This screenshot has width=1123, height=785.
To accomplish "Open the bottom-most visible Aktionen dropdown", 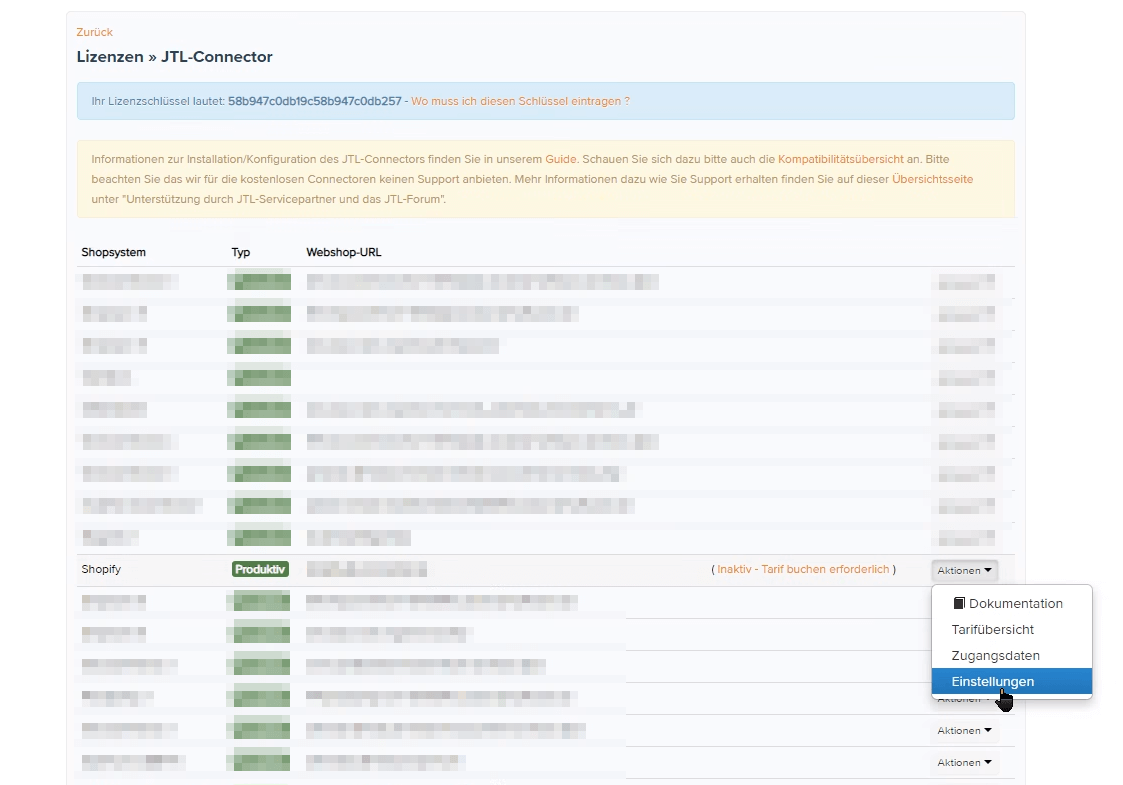I will pos(964,762).
